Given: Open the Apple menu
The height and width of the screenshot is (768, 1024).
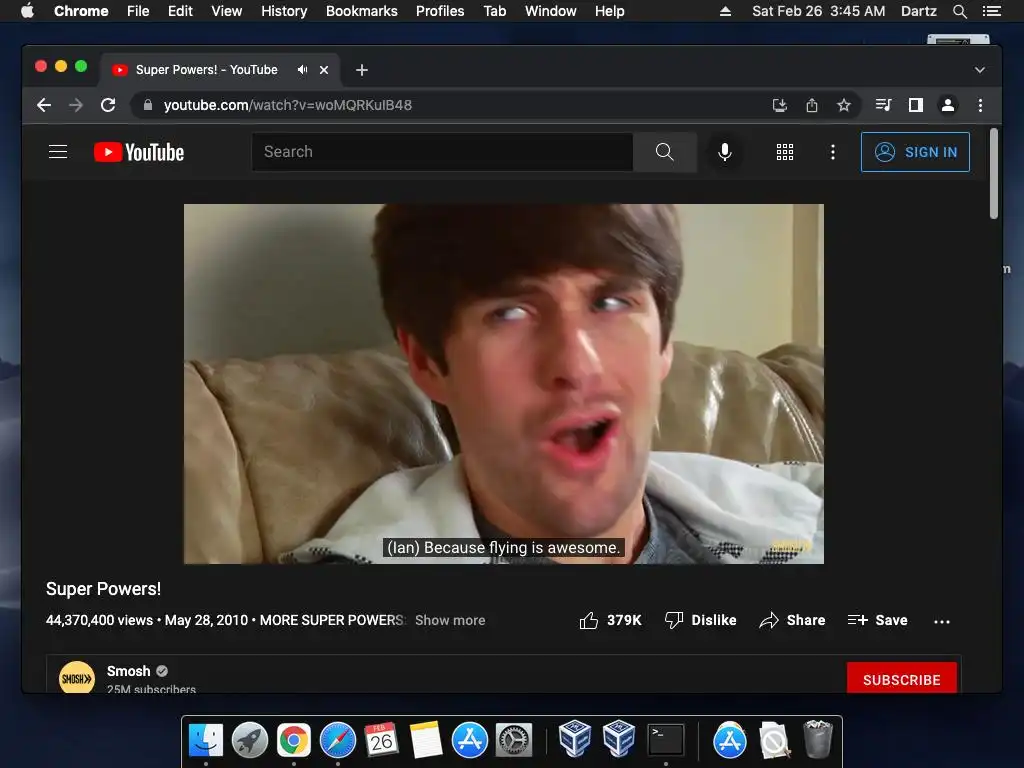Looking at the screenshot, I should pyautogui.click(x=27, y=11).
